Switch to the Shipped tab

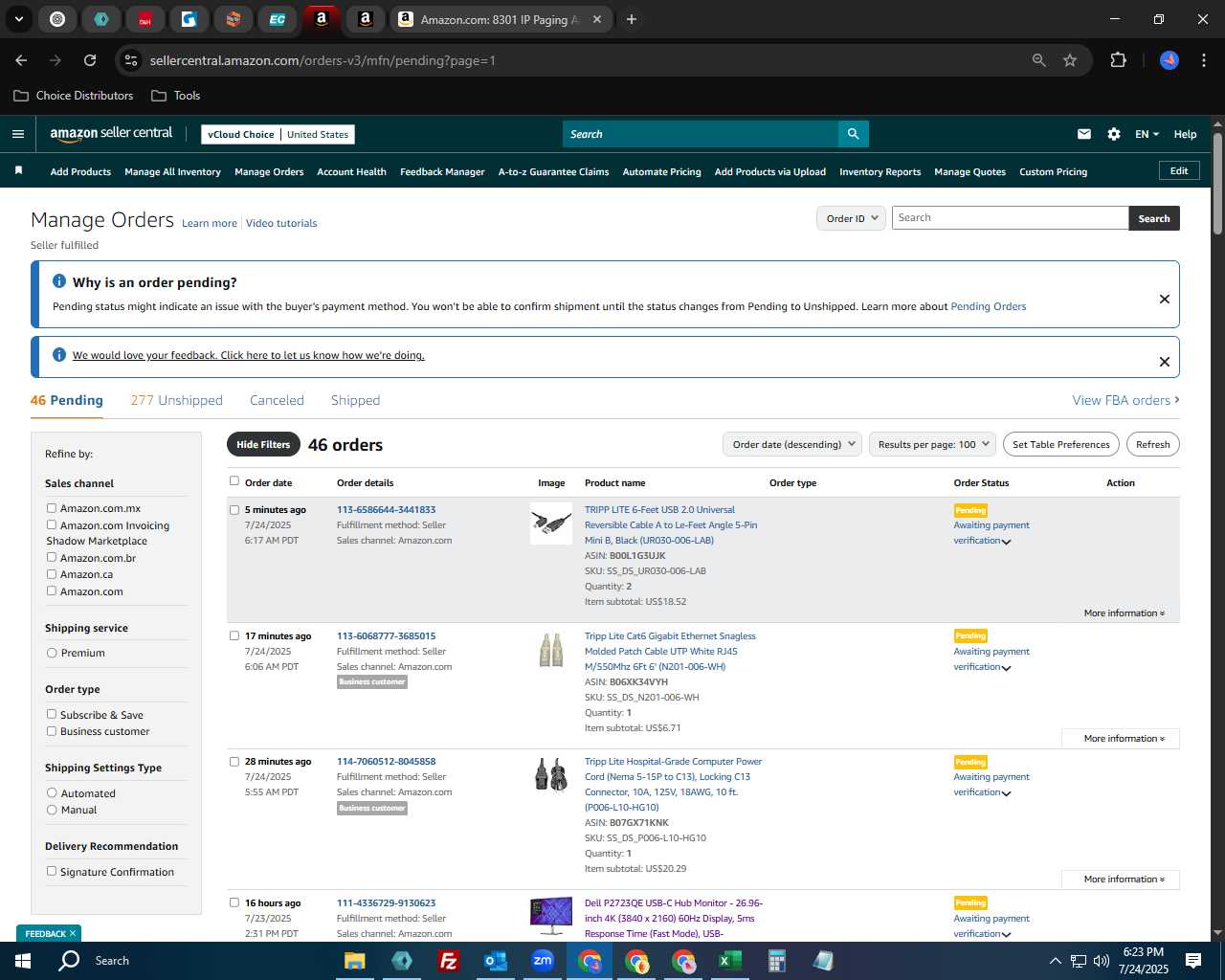tap(355, 400)
